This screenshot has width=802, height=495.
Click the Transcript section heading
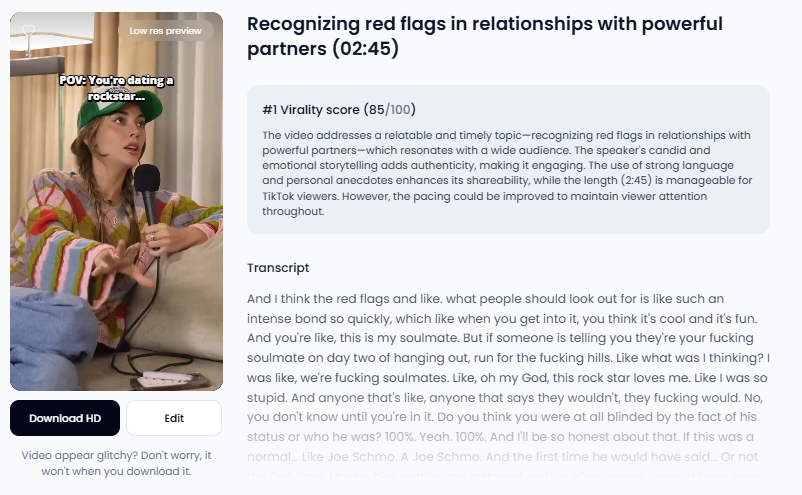278,268
